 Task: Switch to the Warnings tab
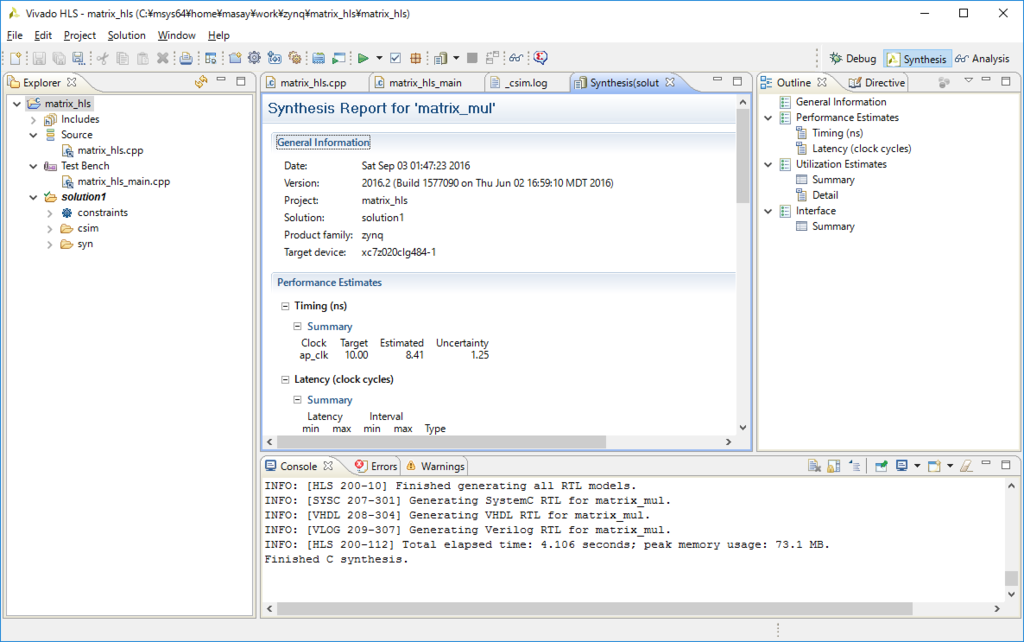click(x=436, y=466)
